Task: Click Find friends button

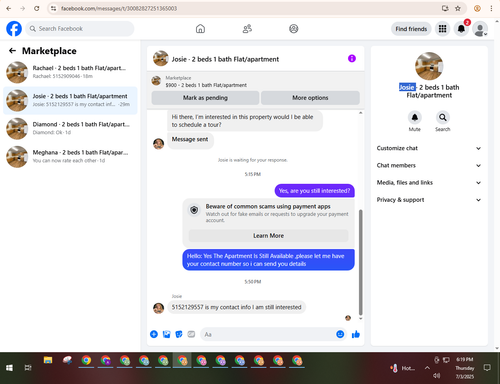Action: [x=411, y=29]
